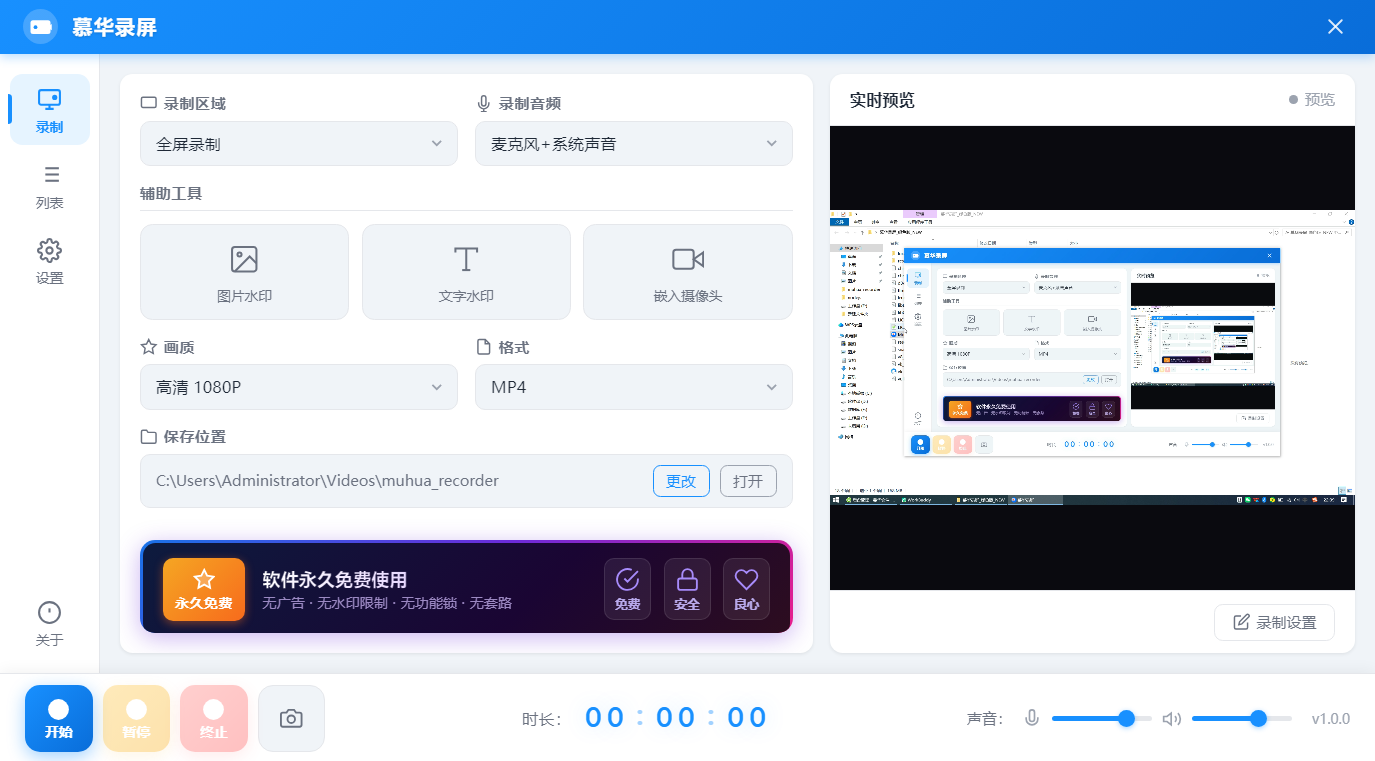Click the 录制区域 screen icon
Screen dimensions: 1375x761
[149, 103]
